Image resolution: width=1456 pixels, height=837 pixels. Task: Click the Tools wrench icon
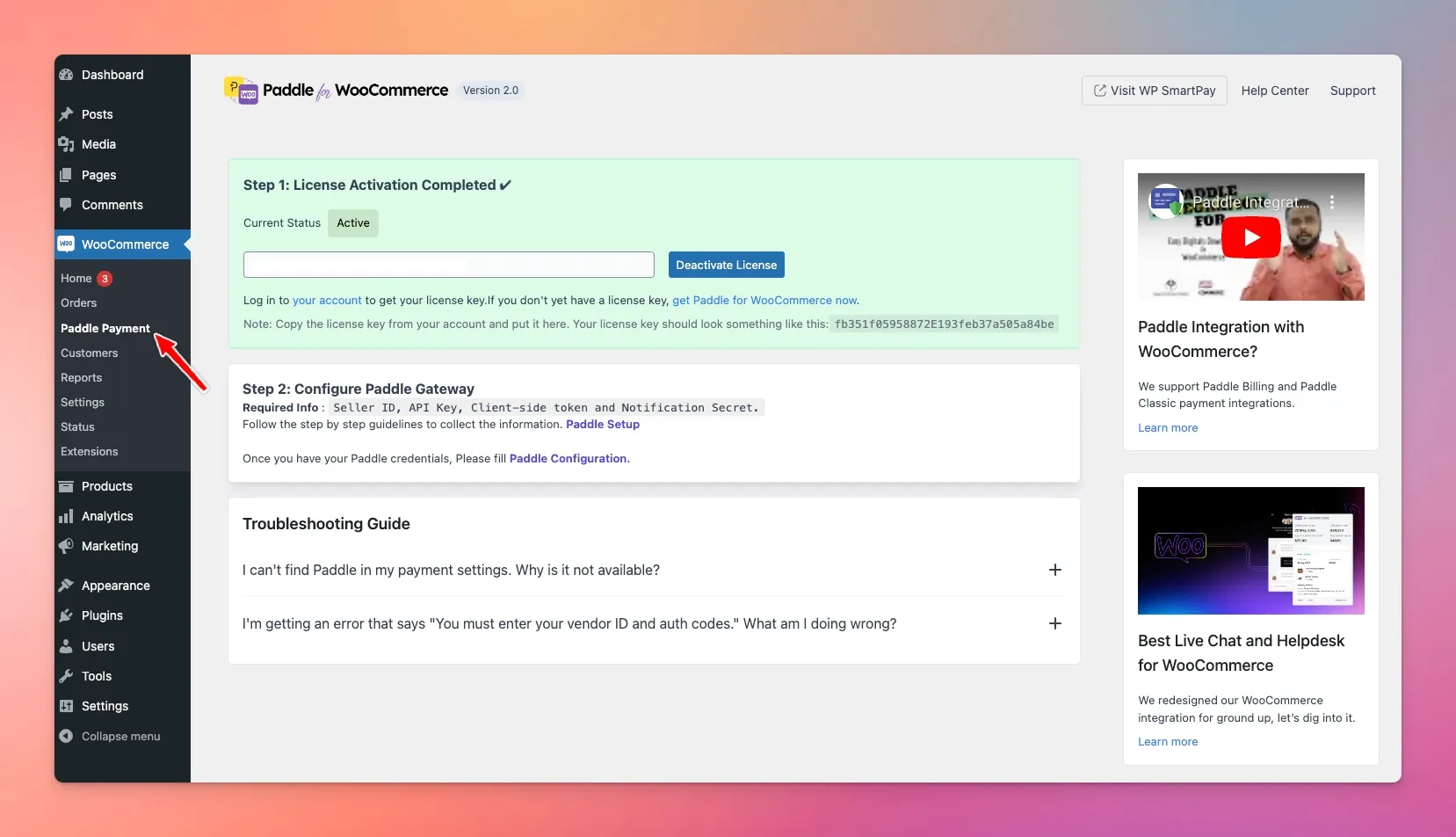[66, 676]
